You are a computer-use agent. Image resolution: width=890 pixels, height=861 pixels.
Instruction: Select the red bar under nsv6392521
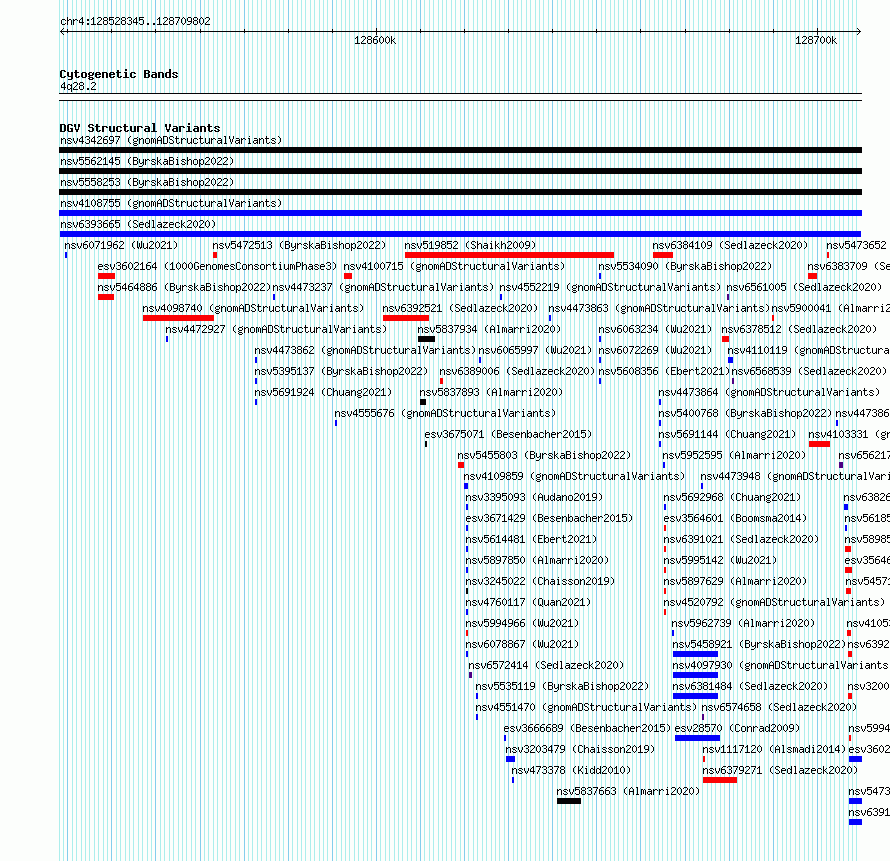coord(406,318)
